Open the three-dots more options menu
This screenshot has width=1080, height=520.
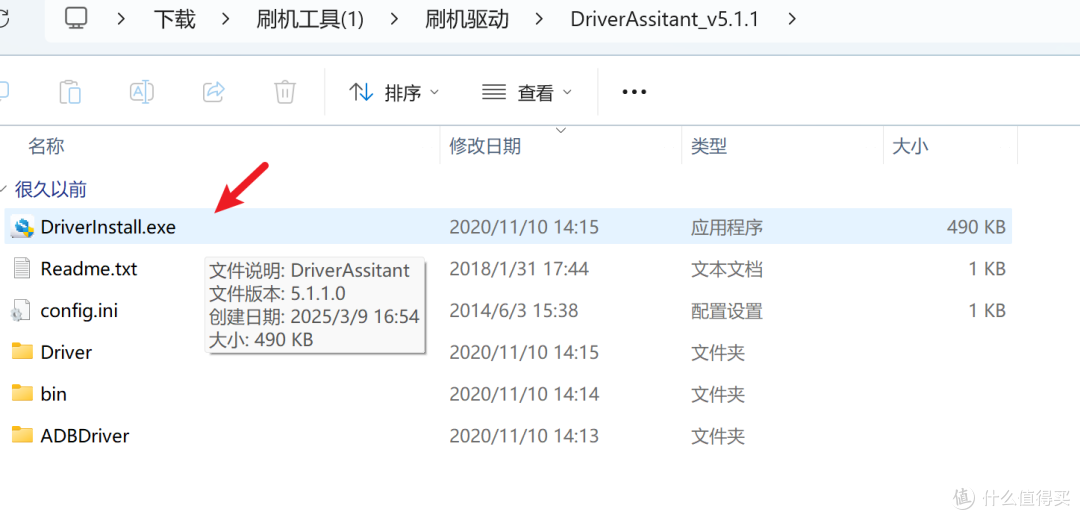click(x=634, y=92)
